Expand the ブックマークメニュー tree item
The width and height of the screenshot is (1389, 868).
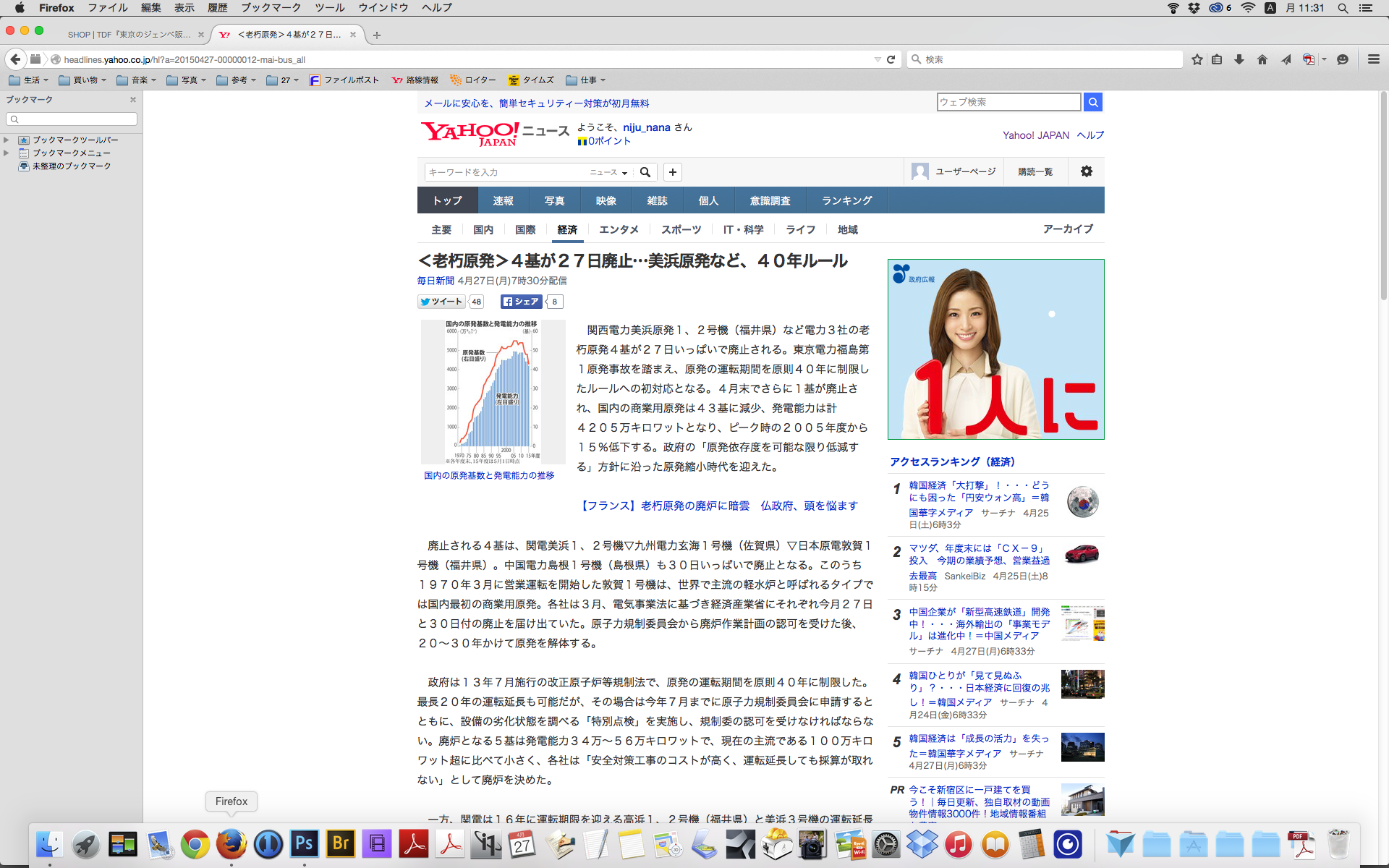7,153
